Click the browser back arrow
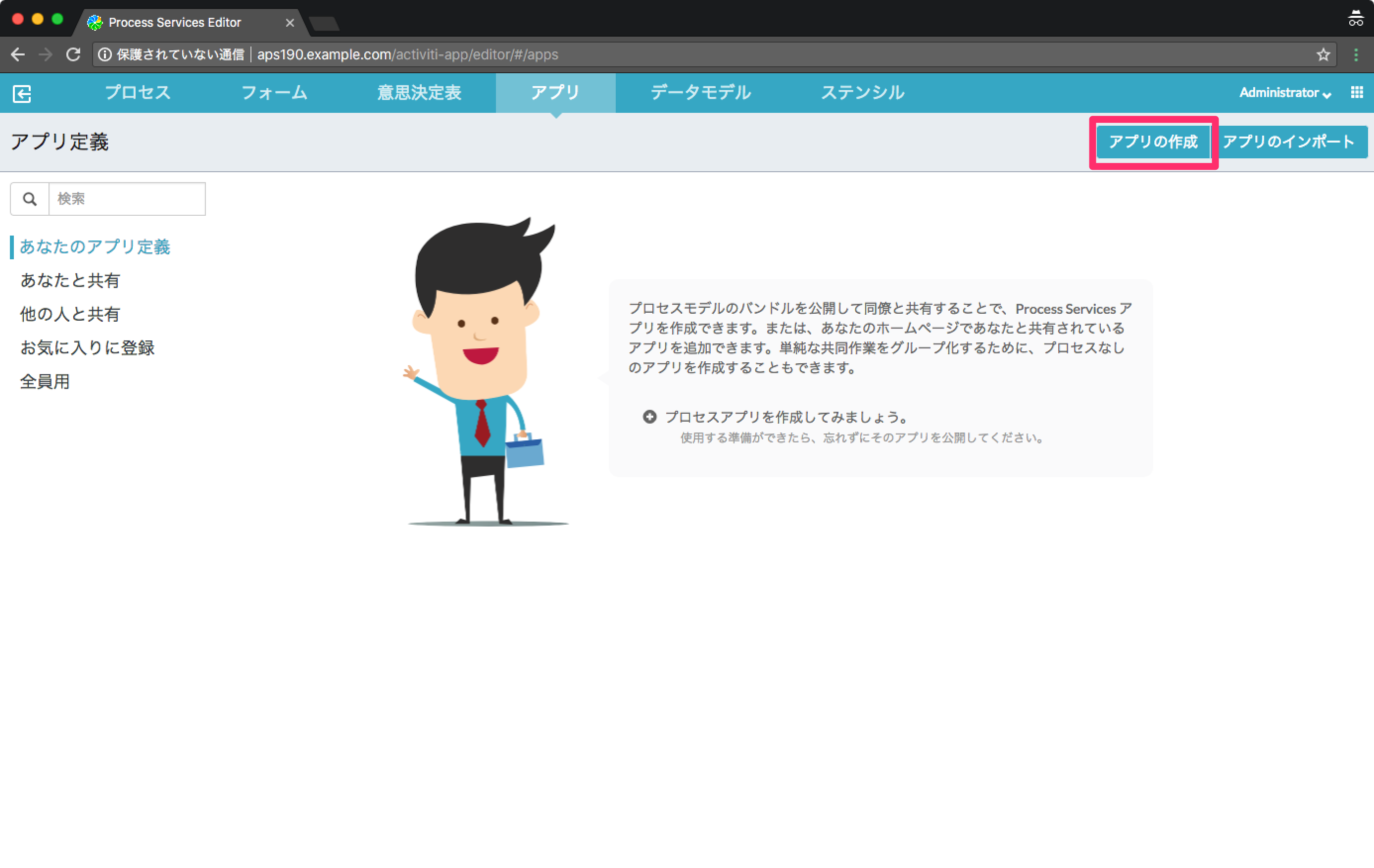Image resolution: width=1374 pixels, height=868 pixels. [x=18, y=55]
